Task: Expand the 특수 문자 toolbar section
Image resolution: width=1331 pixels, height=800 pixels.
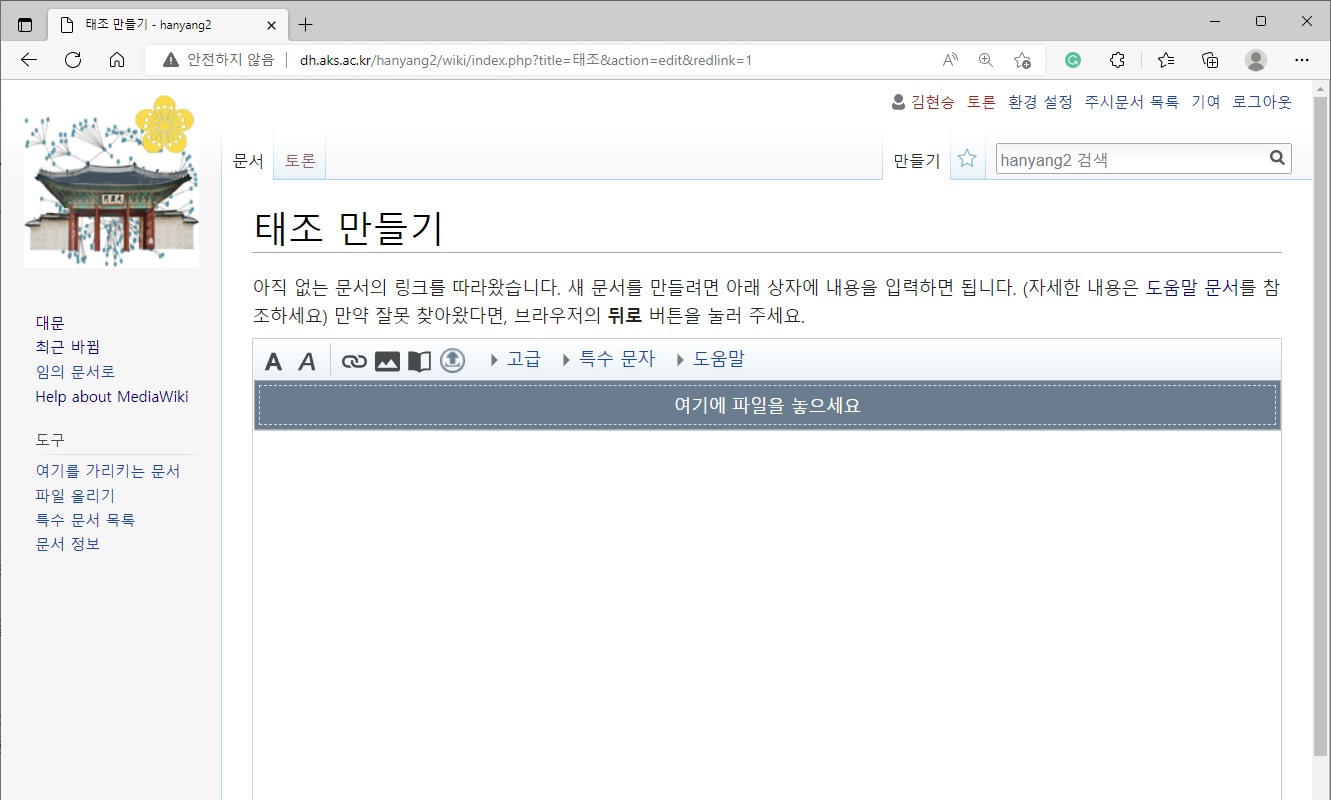Action: (608, 359)
